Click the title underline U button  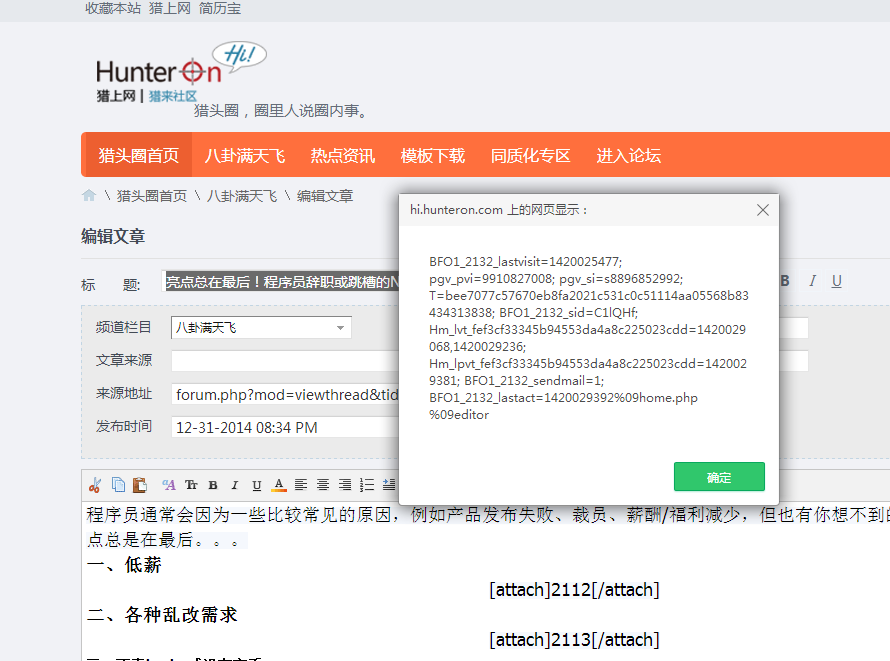pyautogui.click(x=837, y=281)
